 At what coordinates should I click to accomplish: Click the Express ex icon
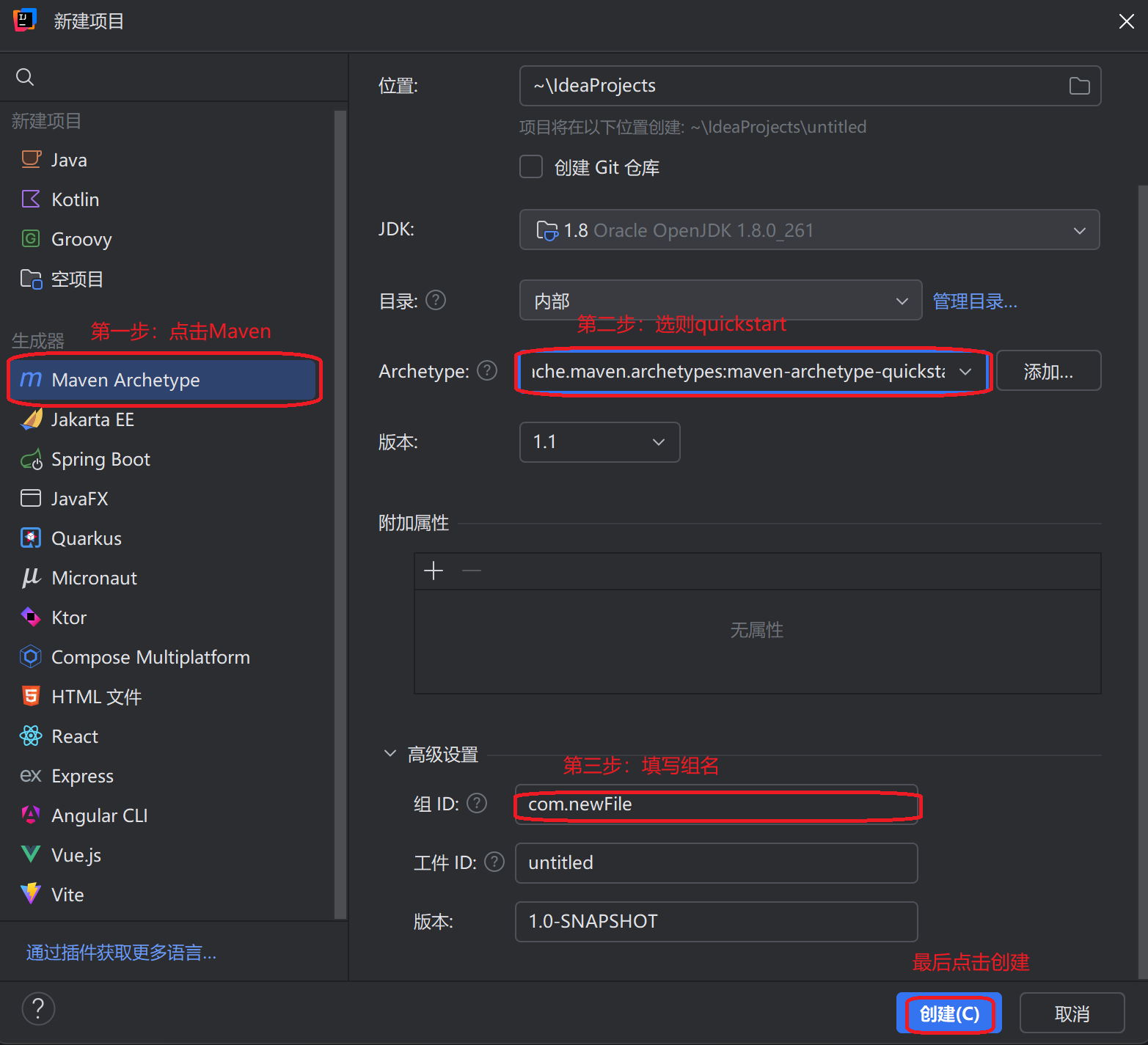[31, 775]
